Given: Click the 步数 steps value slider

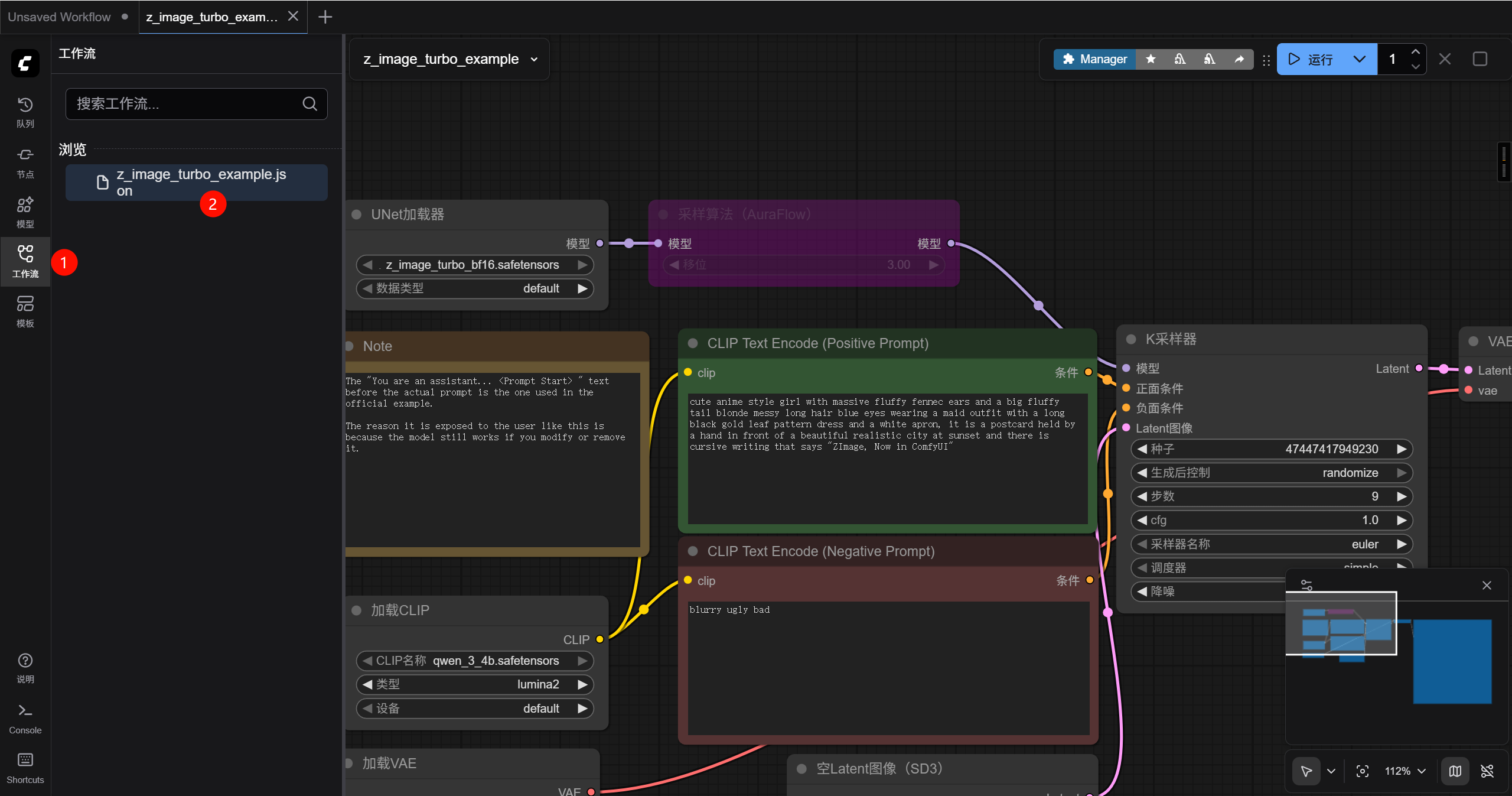Looking at the screenshot, I should pyautogui.click(x=1271, y=496).
